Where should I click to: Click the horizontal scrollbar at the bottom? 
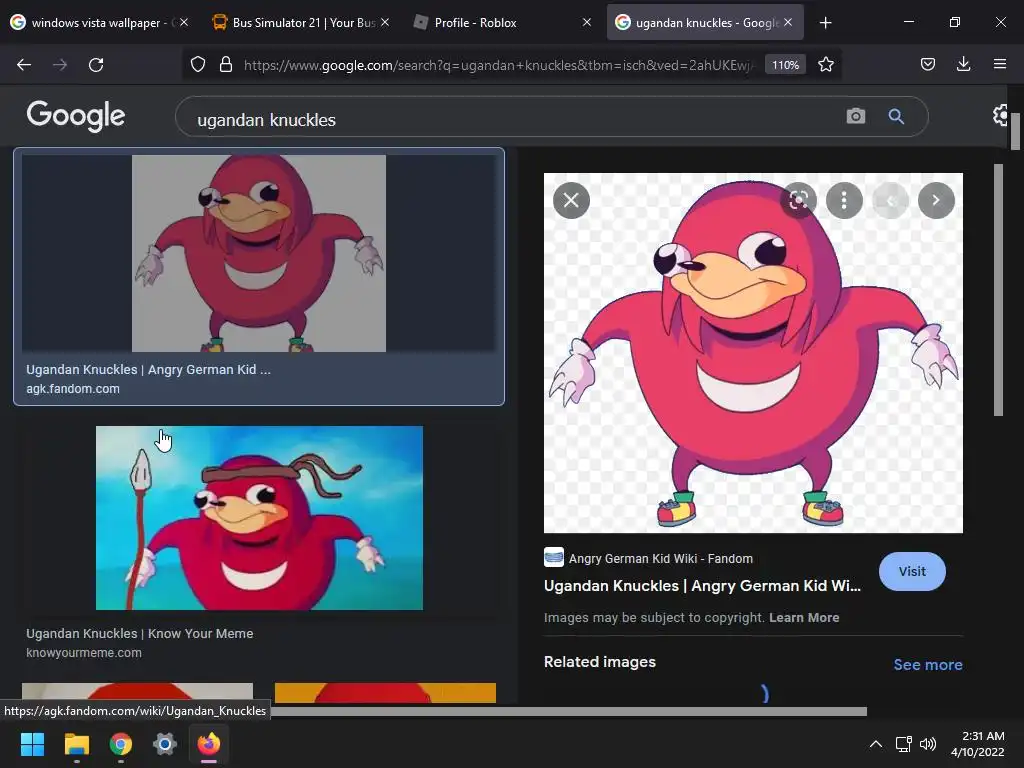click(568, 711)
